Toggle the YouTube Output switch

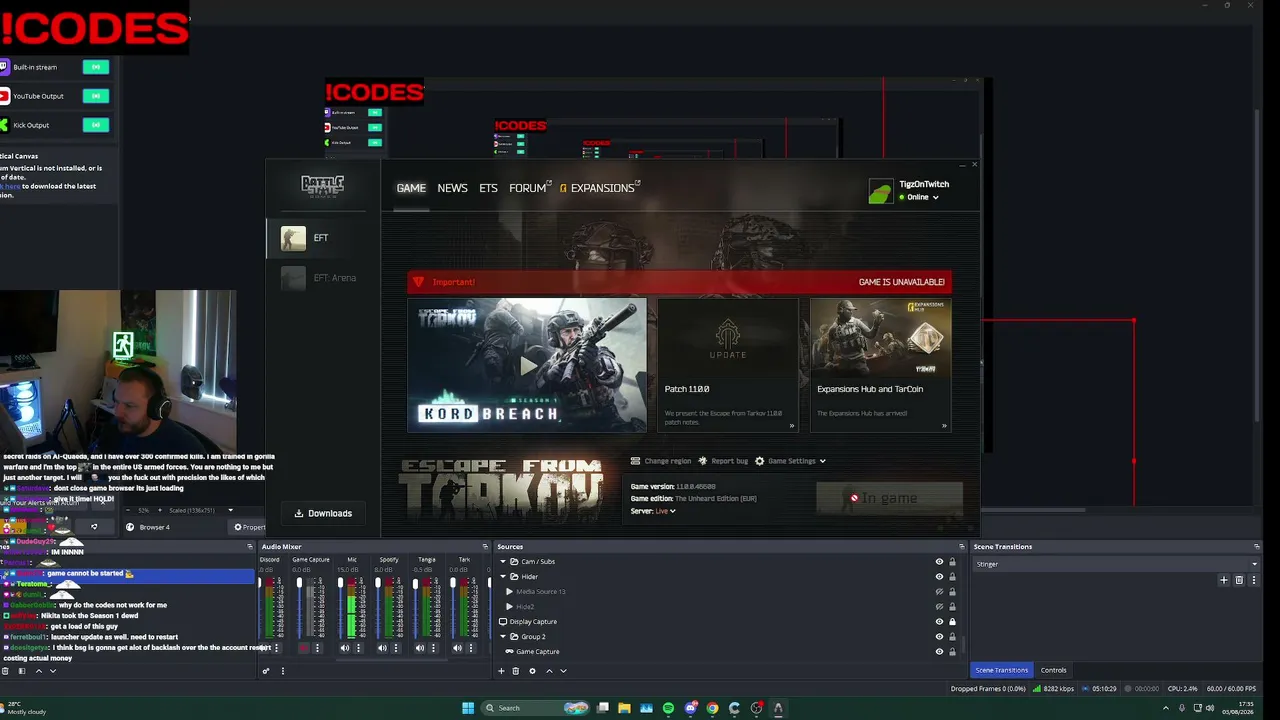(96, 96)
